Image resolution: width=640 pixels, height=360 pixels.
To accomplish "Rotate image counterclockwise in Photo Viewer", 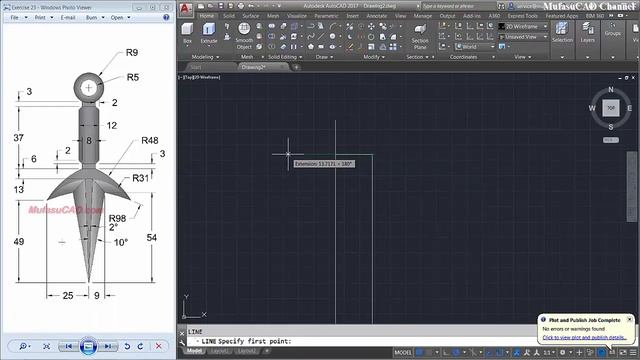I will pyautogui.click(x=127, y=346).
